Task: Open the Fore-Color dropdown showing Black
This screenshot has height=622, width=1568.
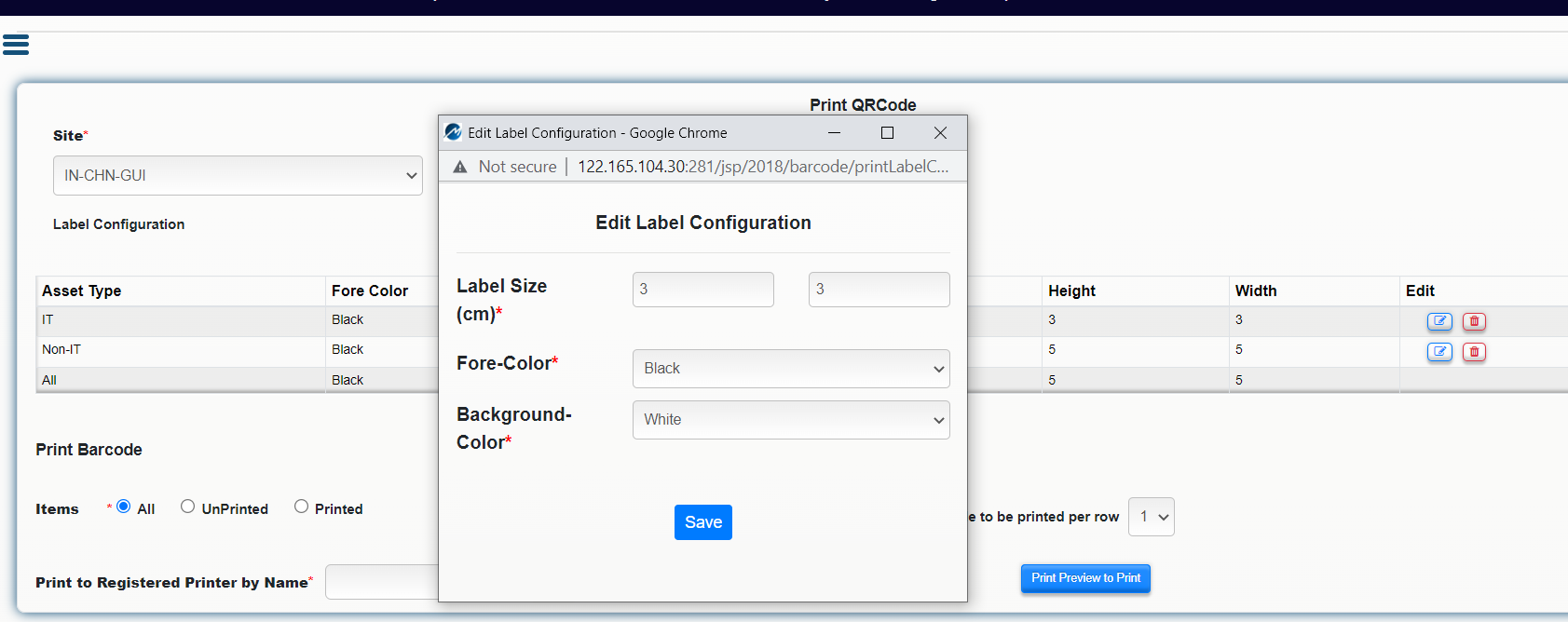Action: click(x=791, y=369)
